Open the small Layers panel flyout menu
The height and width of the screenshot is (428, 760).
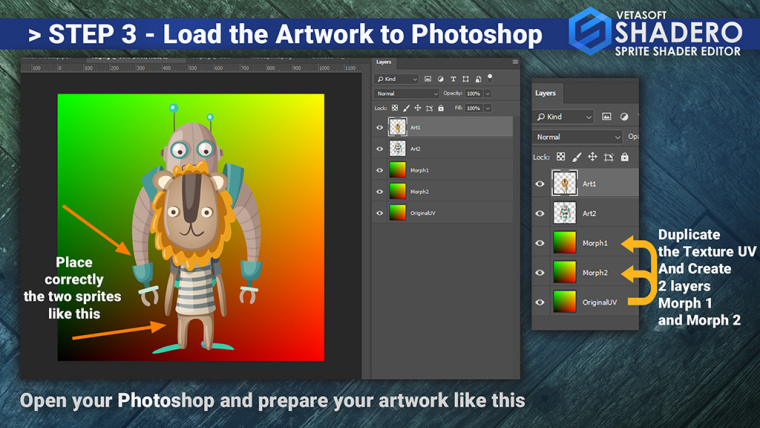tap(515, 62)
